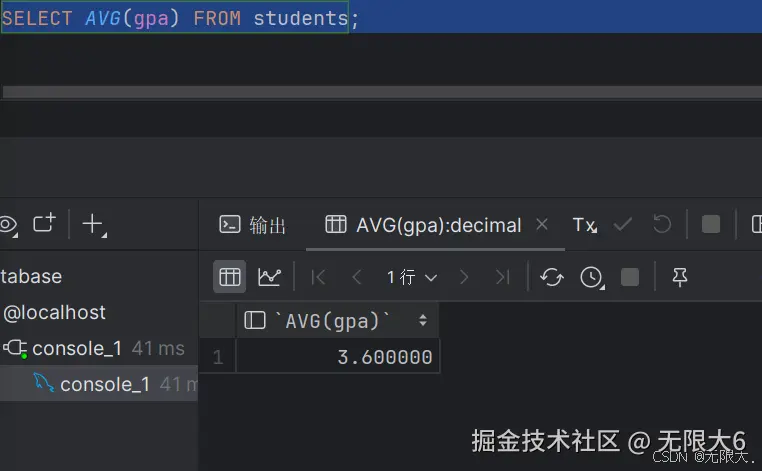Image resolution: width=762 pixels, height=471 pixels.
Task: Go to last page of results
Action: [x=502, y=278]
